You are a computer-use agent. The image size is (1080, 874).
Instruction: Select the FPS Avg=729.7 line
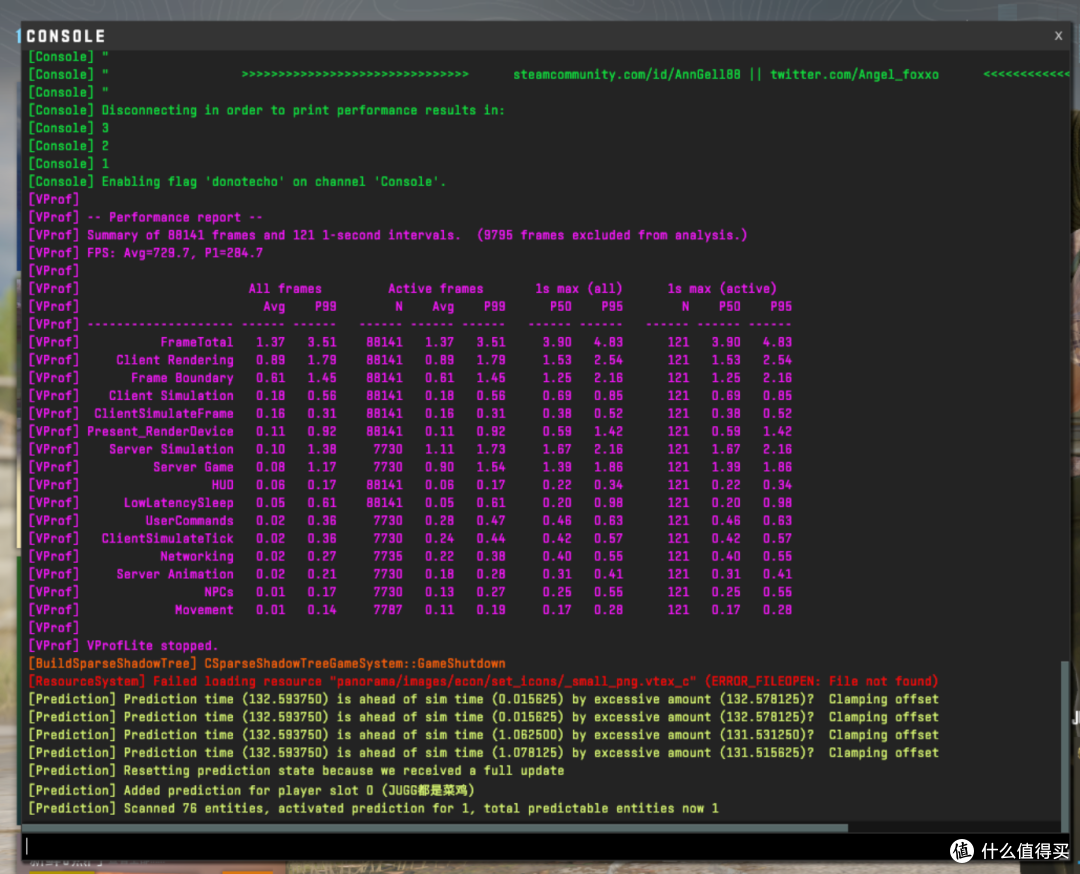145,253
